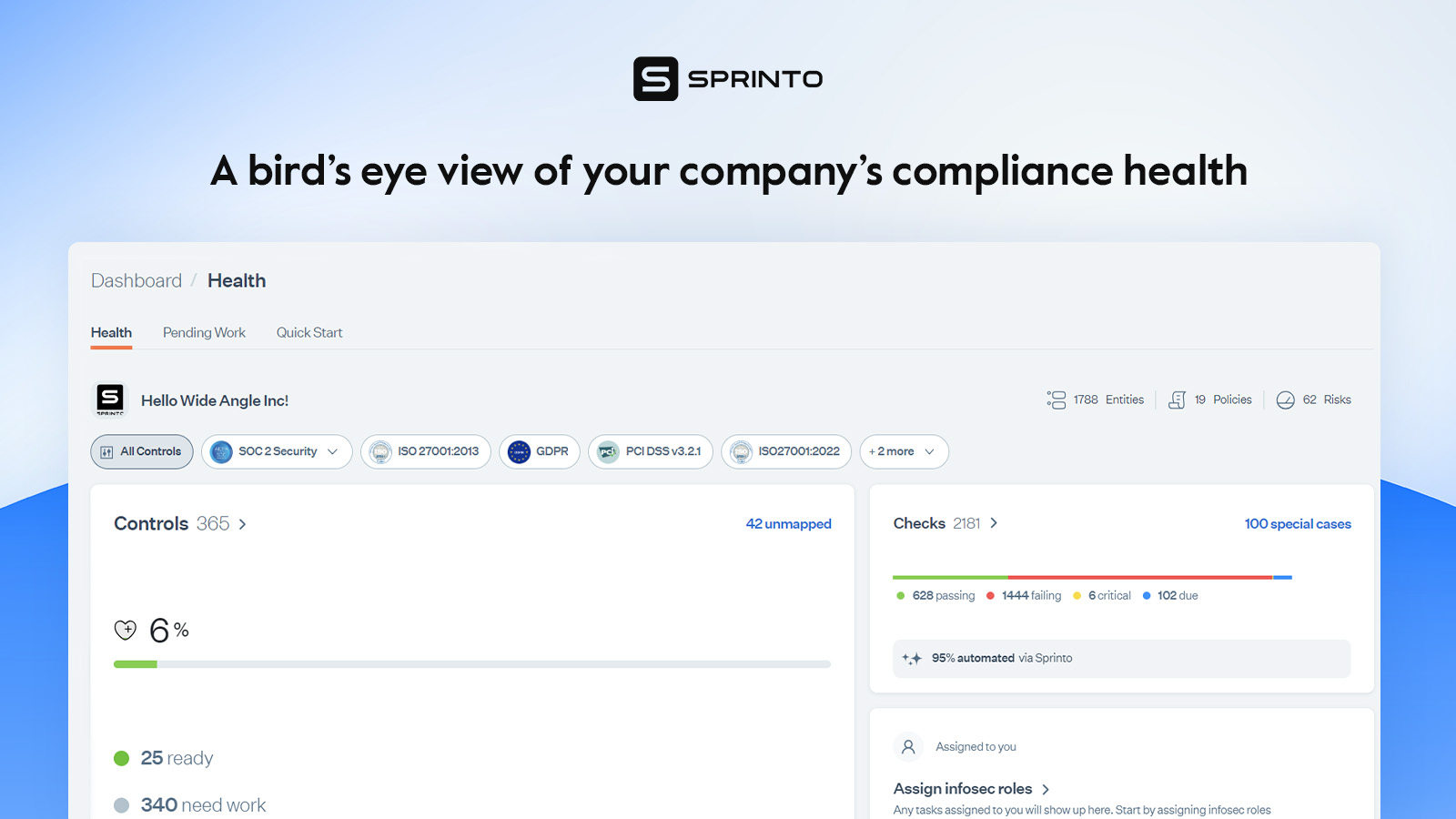Click the Health breadcrumb title
Screen dimensions: 1456x819
point(237,280)
